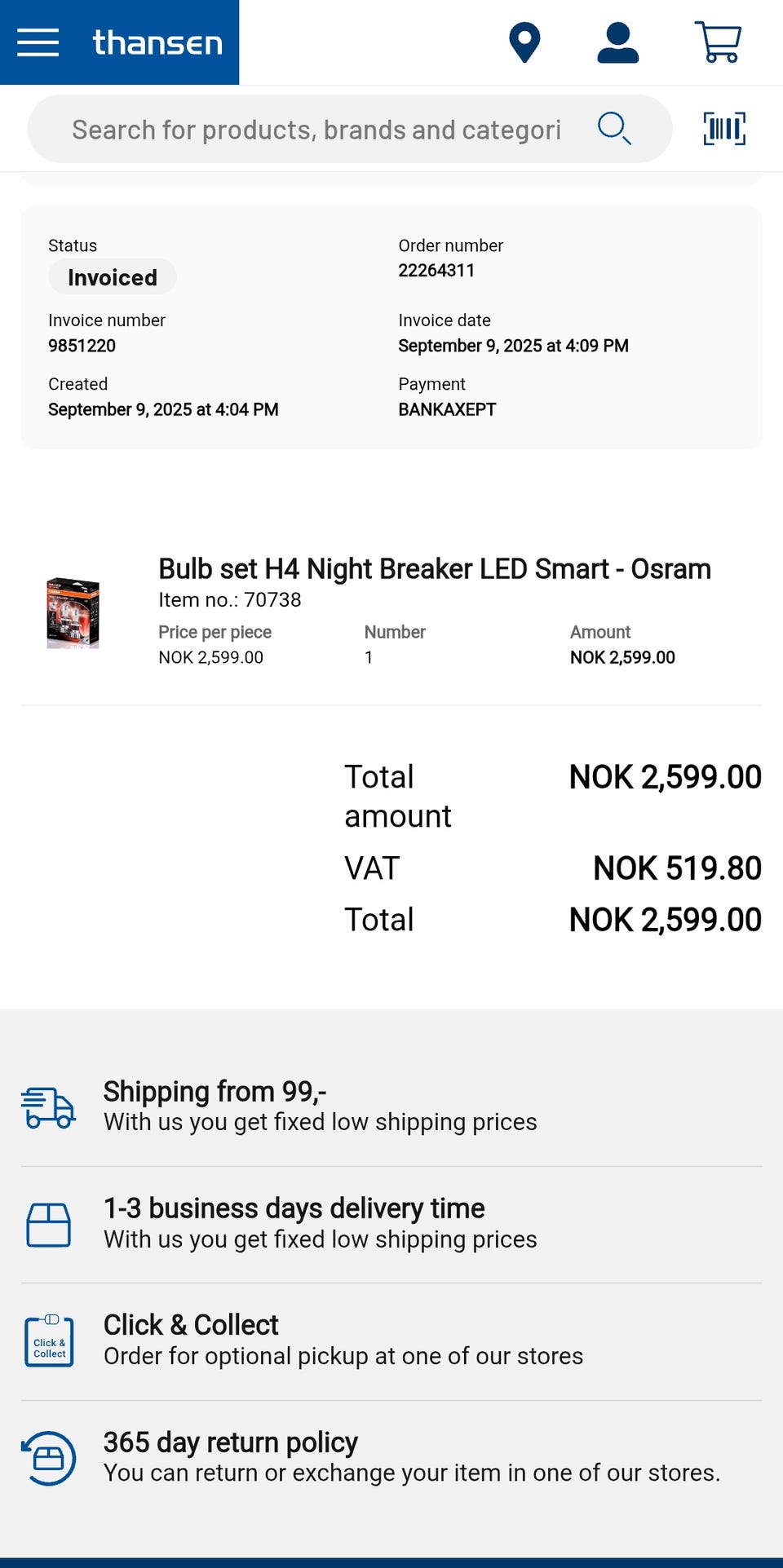Click the Invoiced status badge

pos(113,277)
